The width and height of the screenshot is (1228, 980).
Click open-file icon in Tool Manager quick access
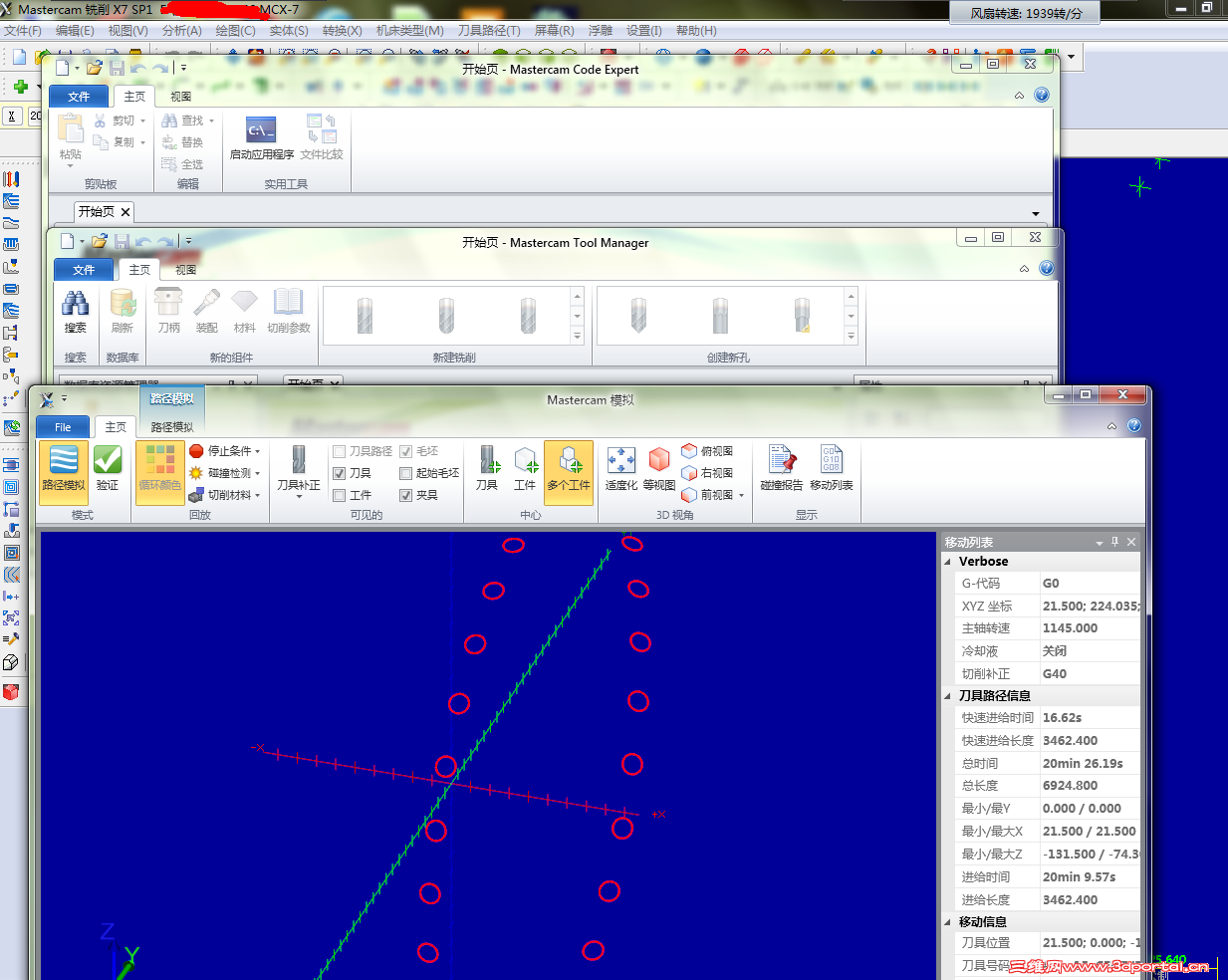click(x=99, y=241)
